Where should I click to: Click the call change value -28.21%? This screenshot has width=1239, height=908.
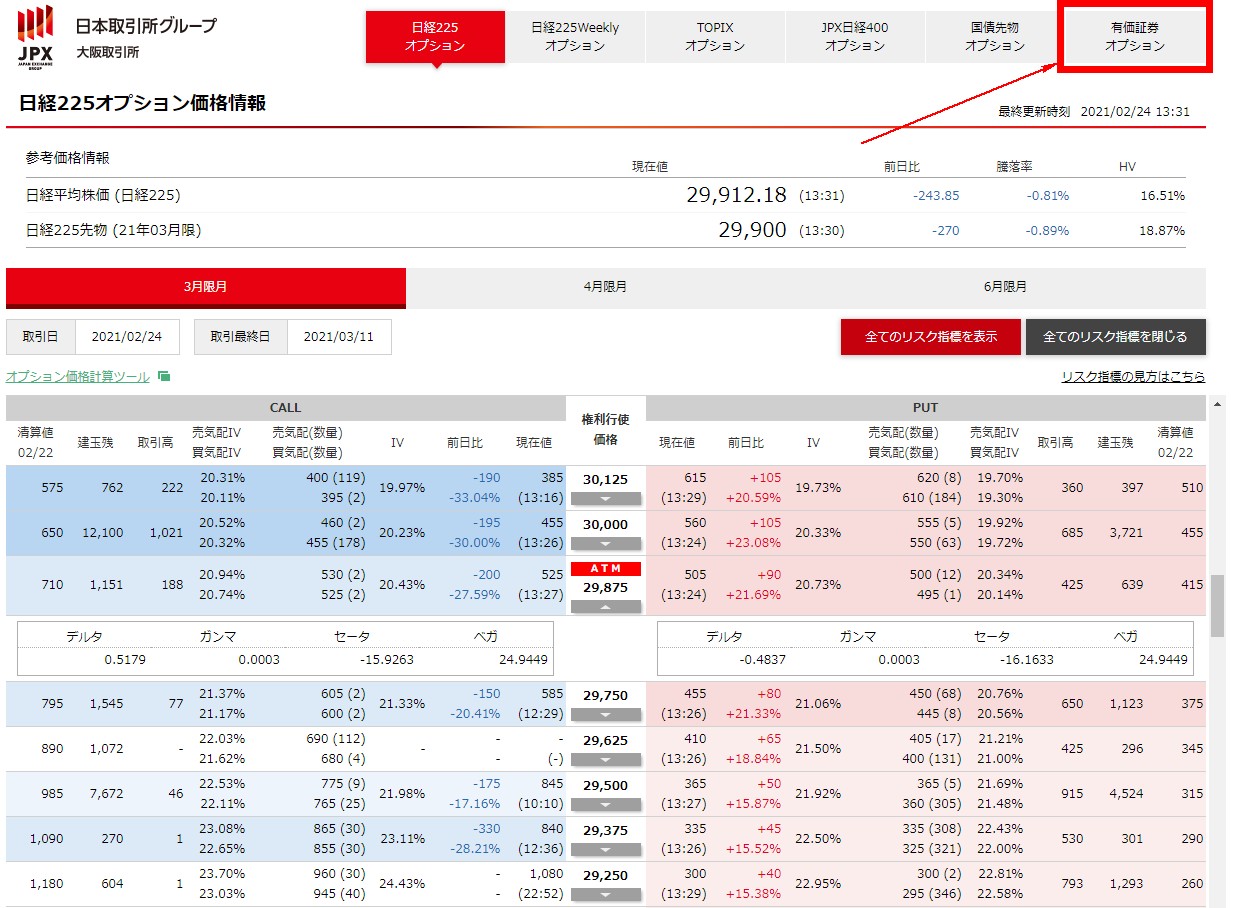(473, 849)
